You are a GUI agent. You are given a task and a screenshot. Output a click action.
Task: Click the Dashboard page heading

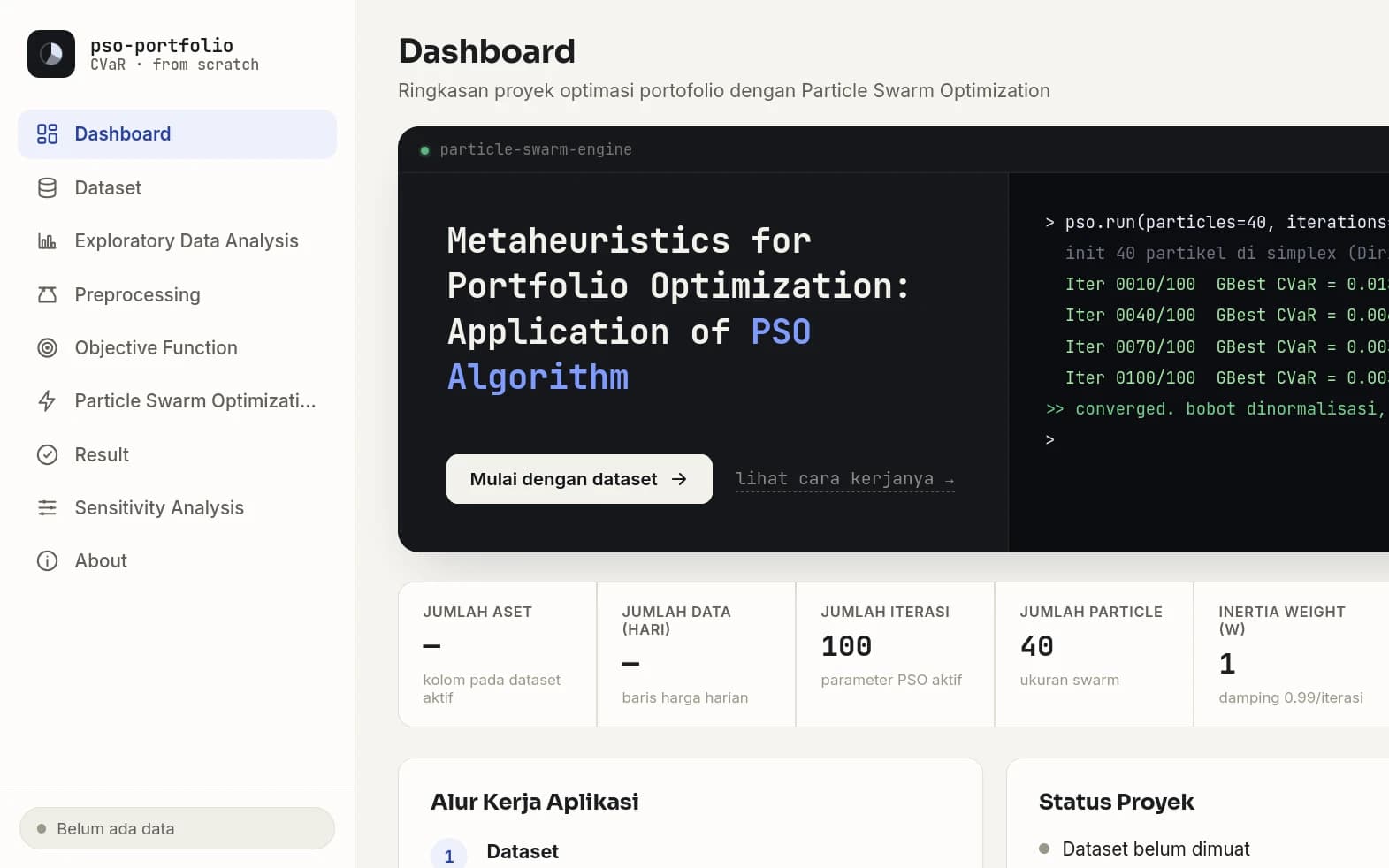tap(486, 51)
